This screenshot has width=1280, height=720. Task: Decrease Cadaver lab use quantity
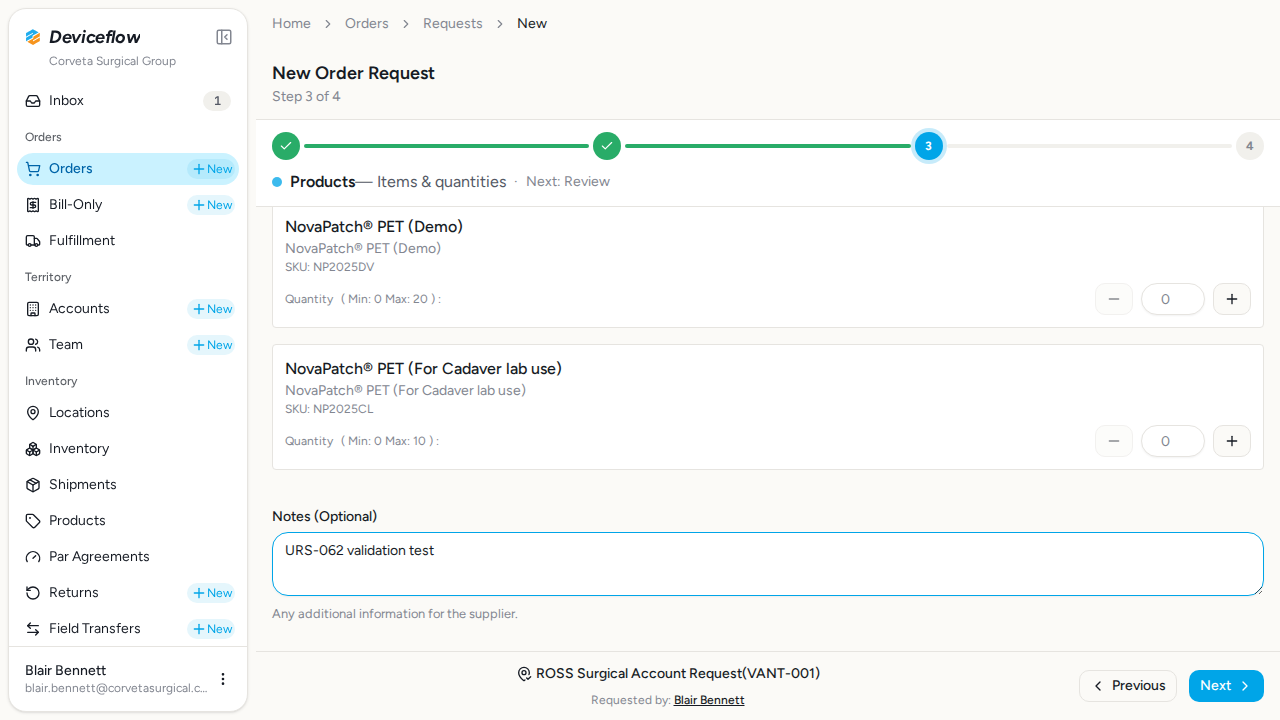coord(1114,441)
